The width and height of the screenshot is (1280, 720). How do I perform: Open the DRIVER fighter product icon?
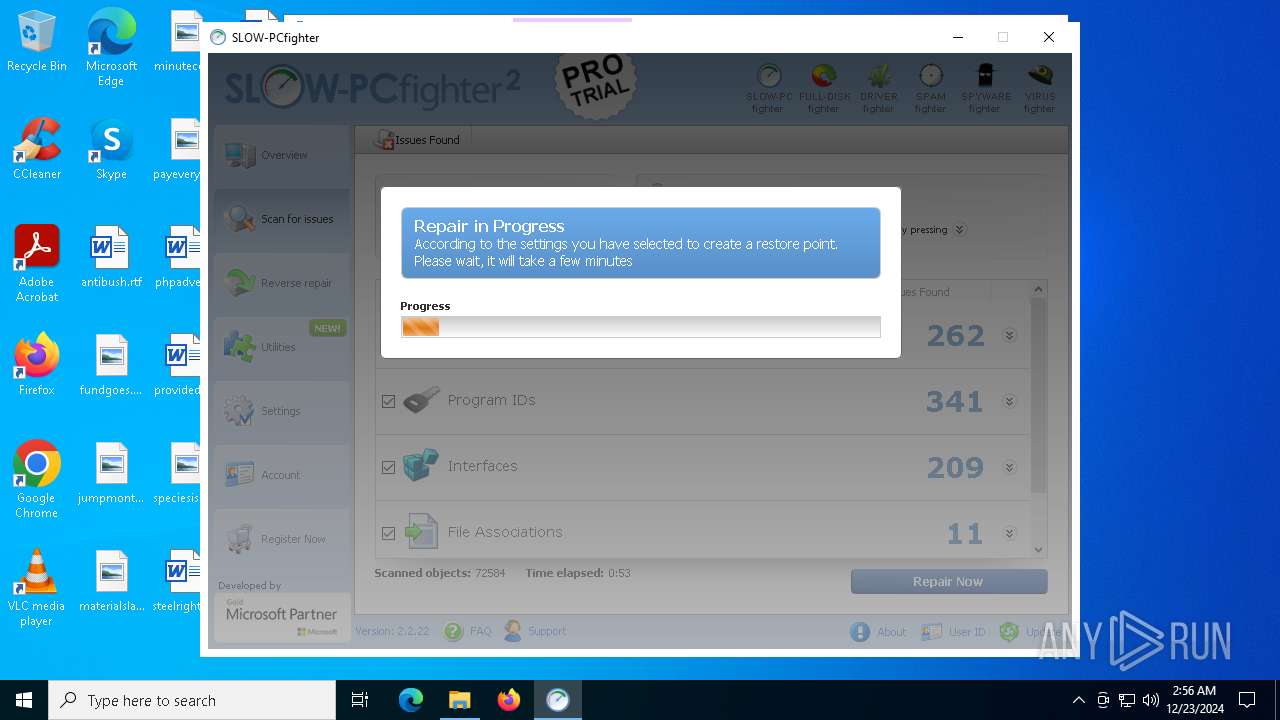coord(878,88)
